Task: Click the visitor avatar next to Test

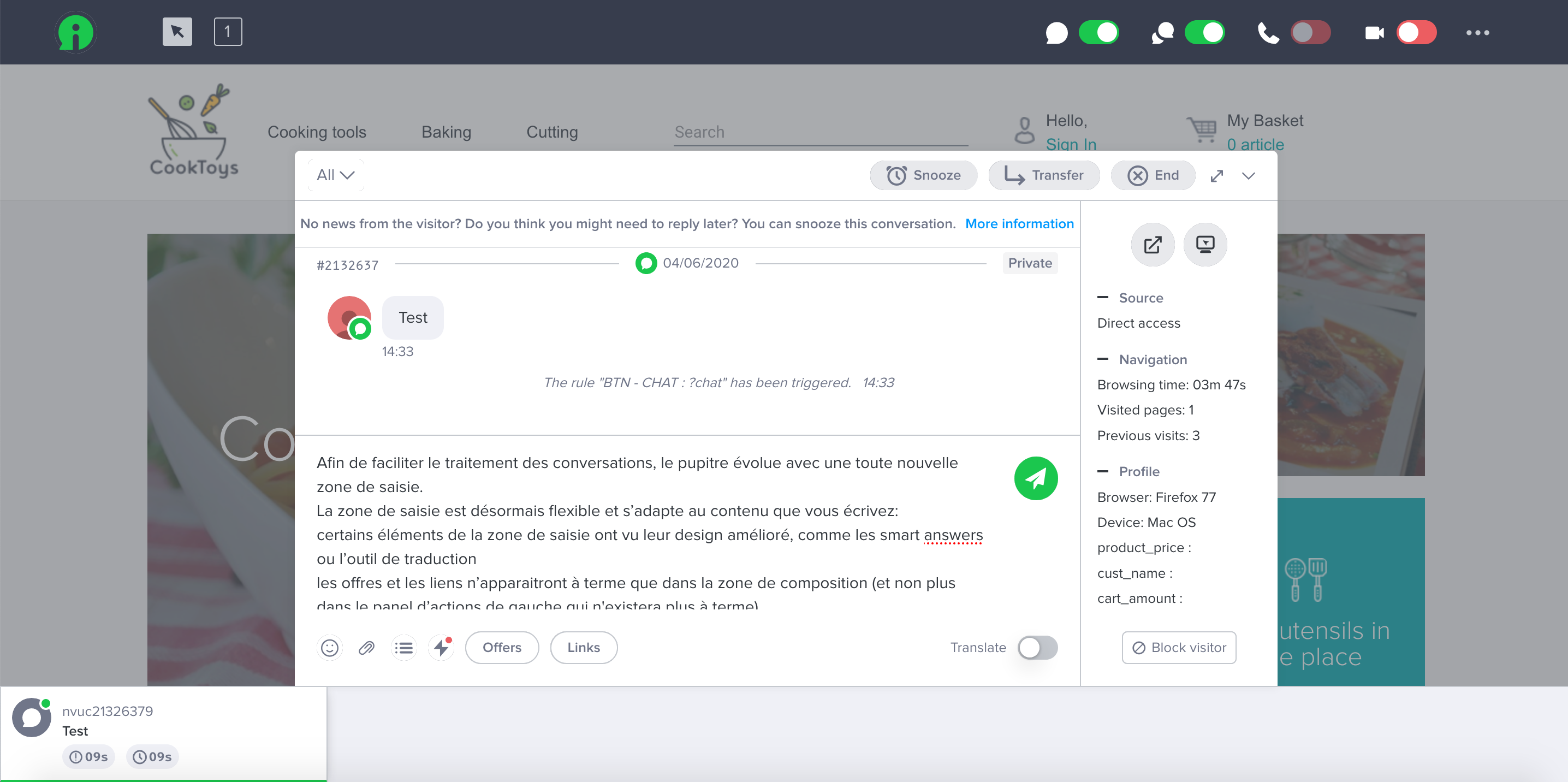Action: 349,317
